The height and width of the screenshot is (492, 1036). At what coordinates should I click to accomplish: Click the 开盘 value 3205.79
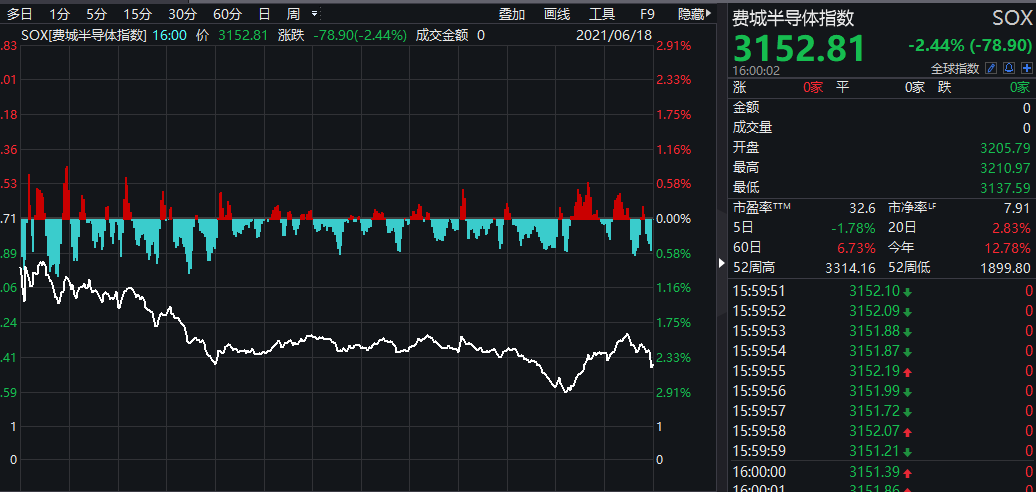[x=1006, y=148]
